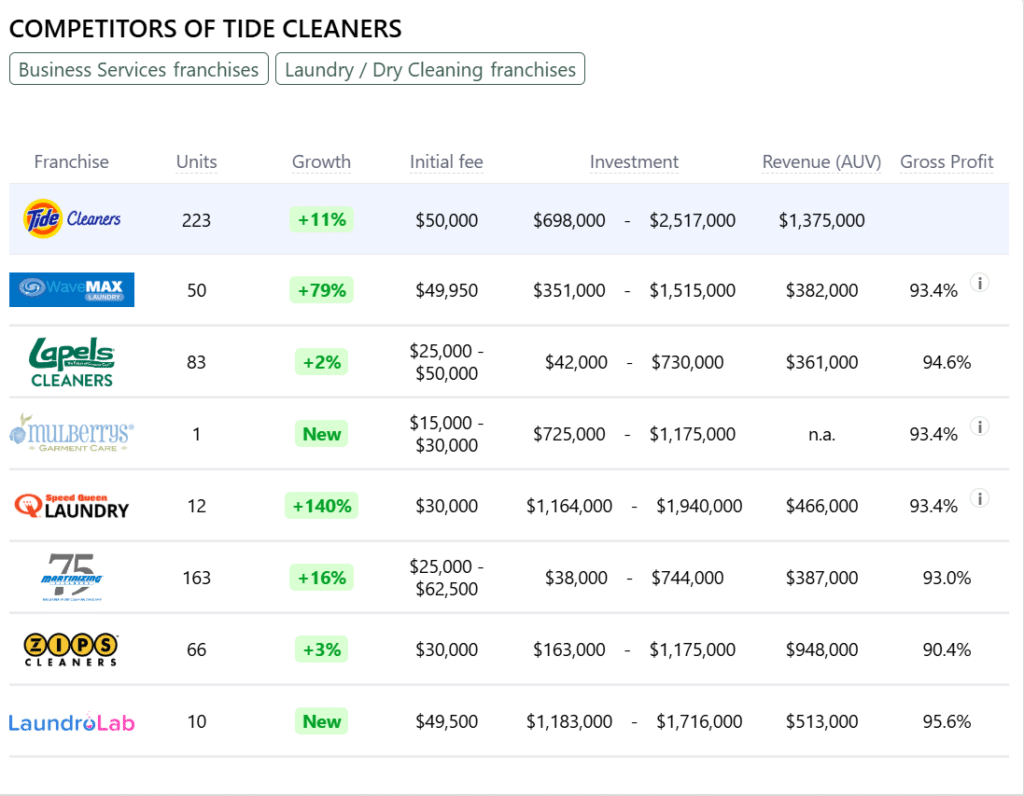
Task: Sort by Gross Profit column header
Action: [x=947, y=162]
